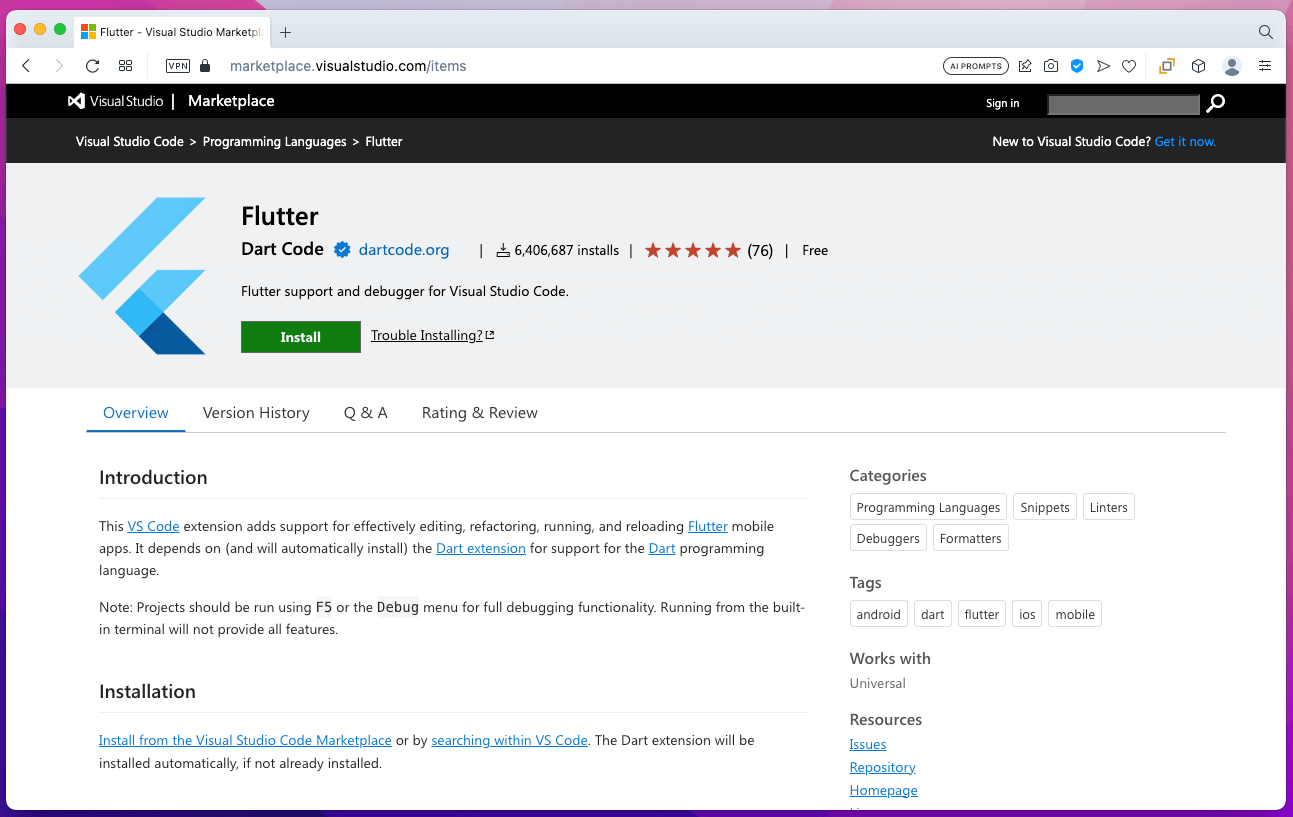
Task: Click the camera snapshot icon in toolbar
Action: 1051,66
